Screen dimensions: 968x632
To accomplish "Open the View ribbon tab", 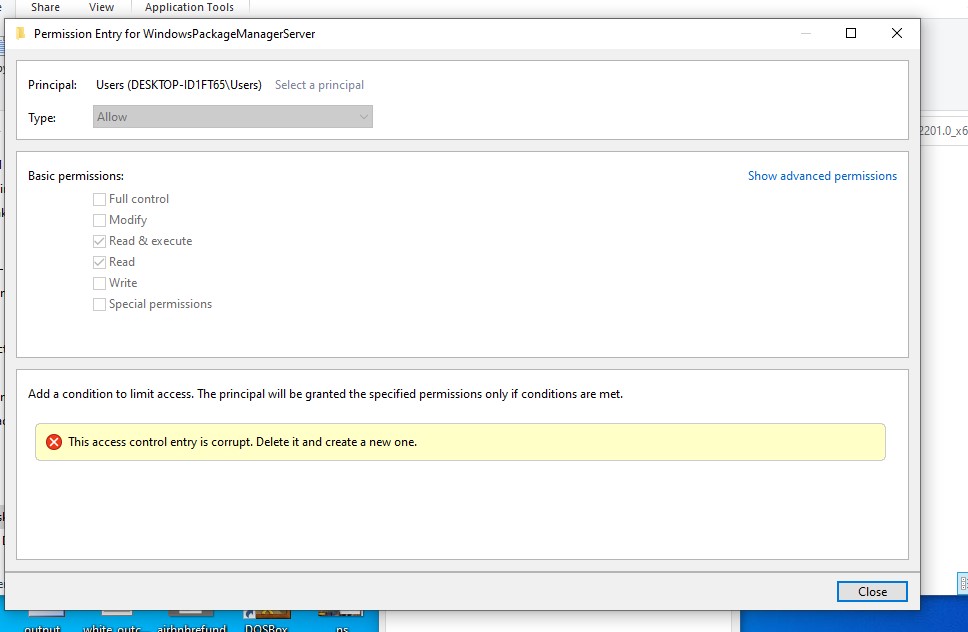I will [101, 7].
